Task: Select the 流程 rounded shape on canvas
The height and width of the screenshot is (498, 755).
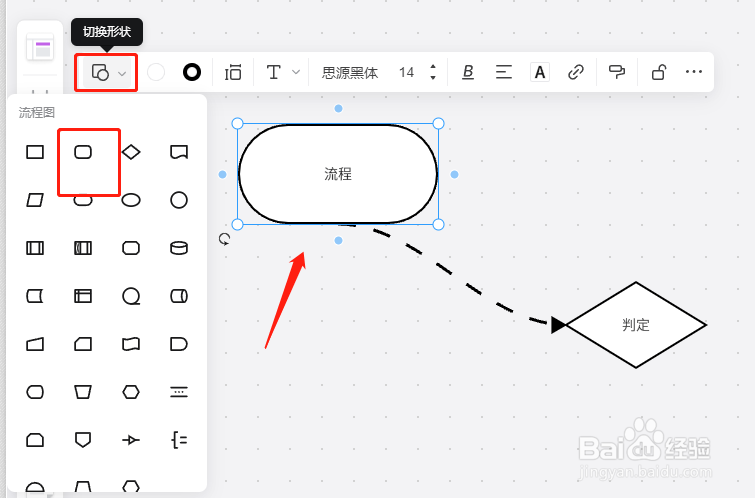Action: (x=338, y=174)
